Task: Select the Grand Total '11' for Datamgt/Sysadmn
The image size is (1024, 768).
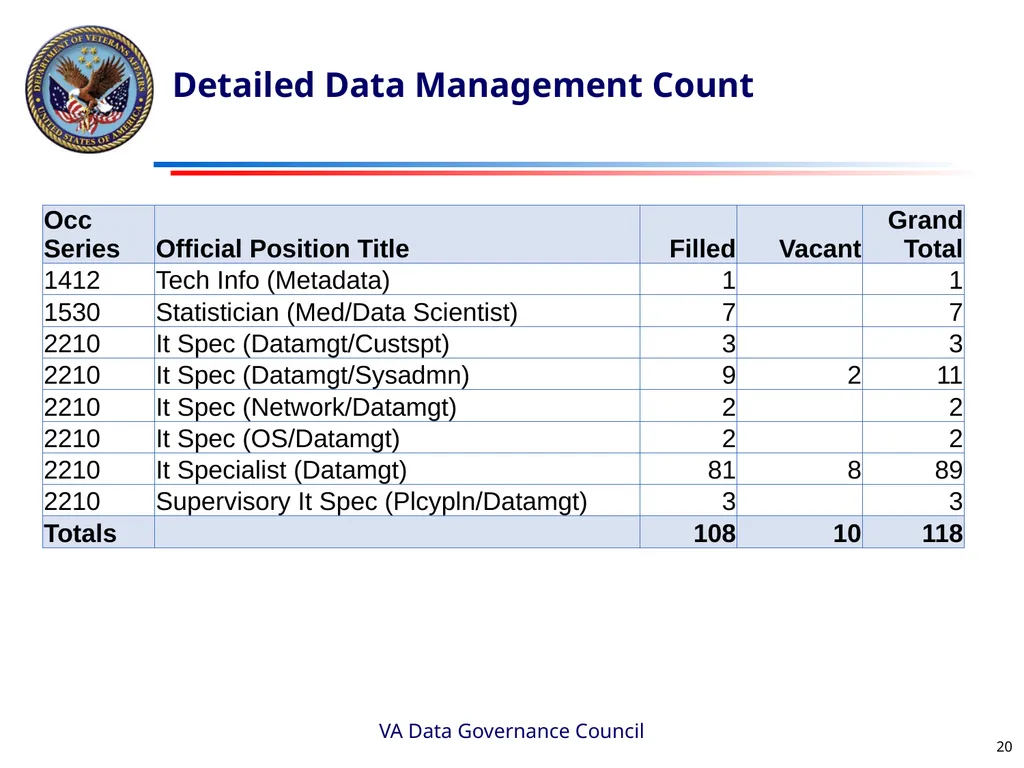Action: (913, 374)
